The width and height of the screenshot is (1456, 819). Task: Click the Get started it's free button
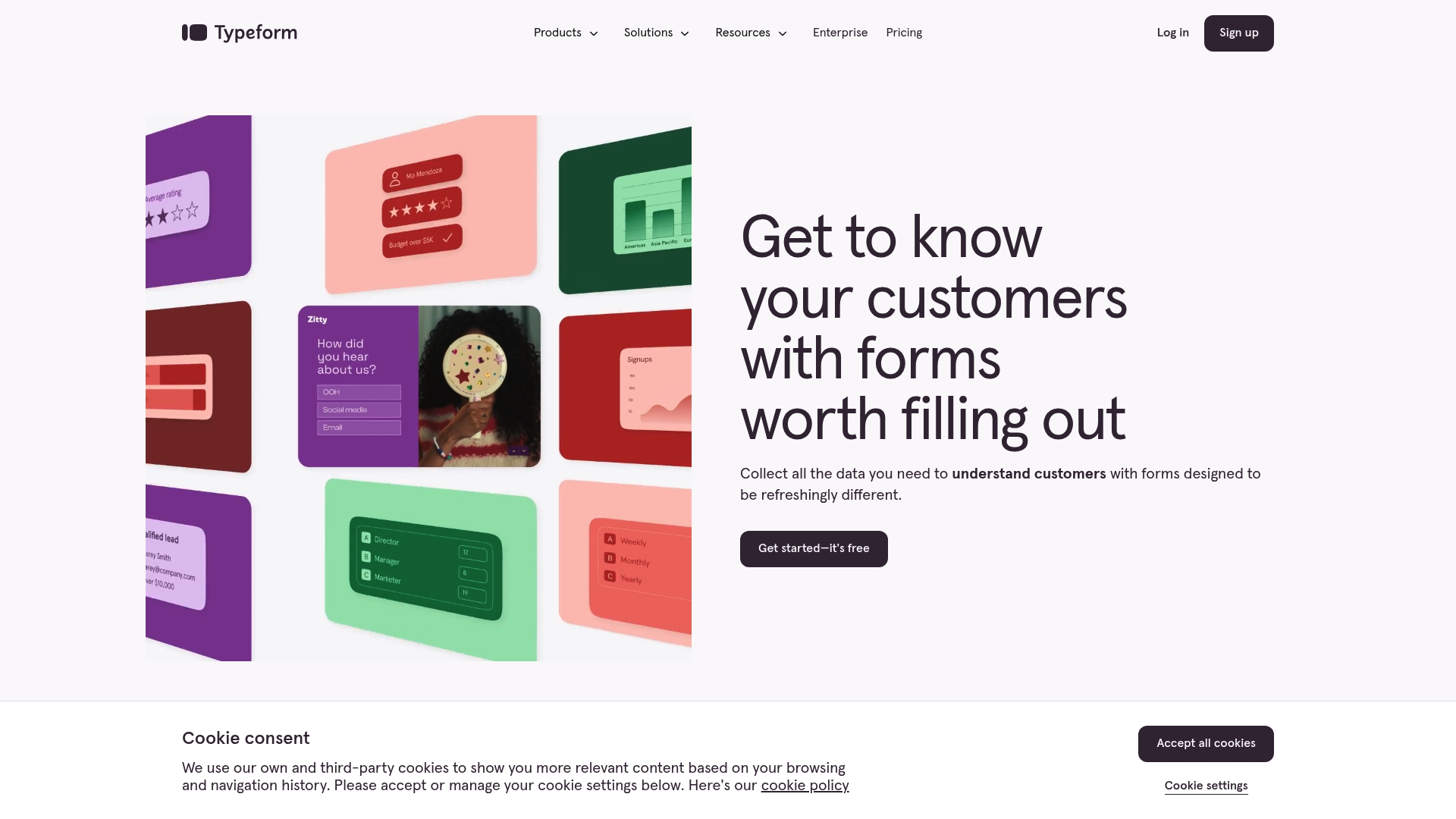click(814, 548)
